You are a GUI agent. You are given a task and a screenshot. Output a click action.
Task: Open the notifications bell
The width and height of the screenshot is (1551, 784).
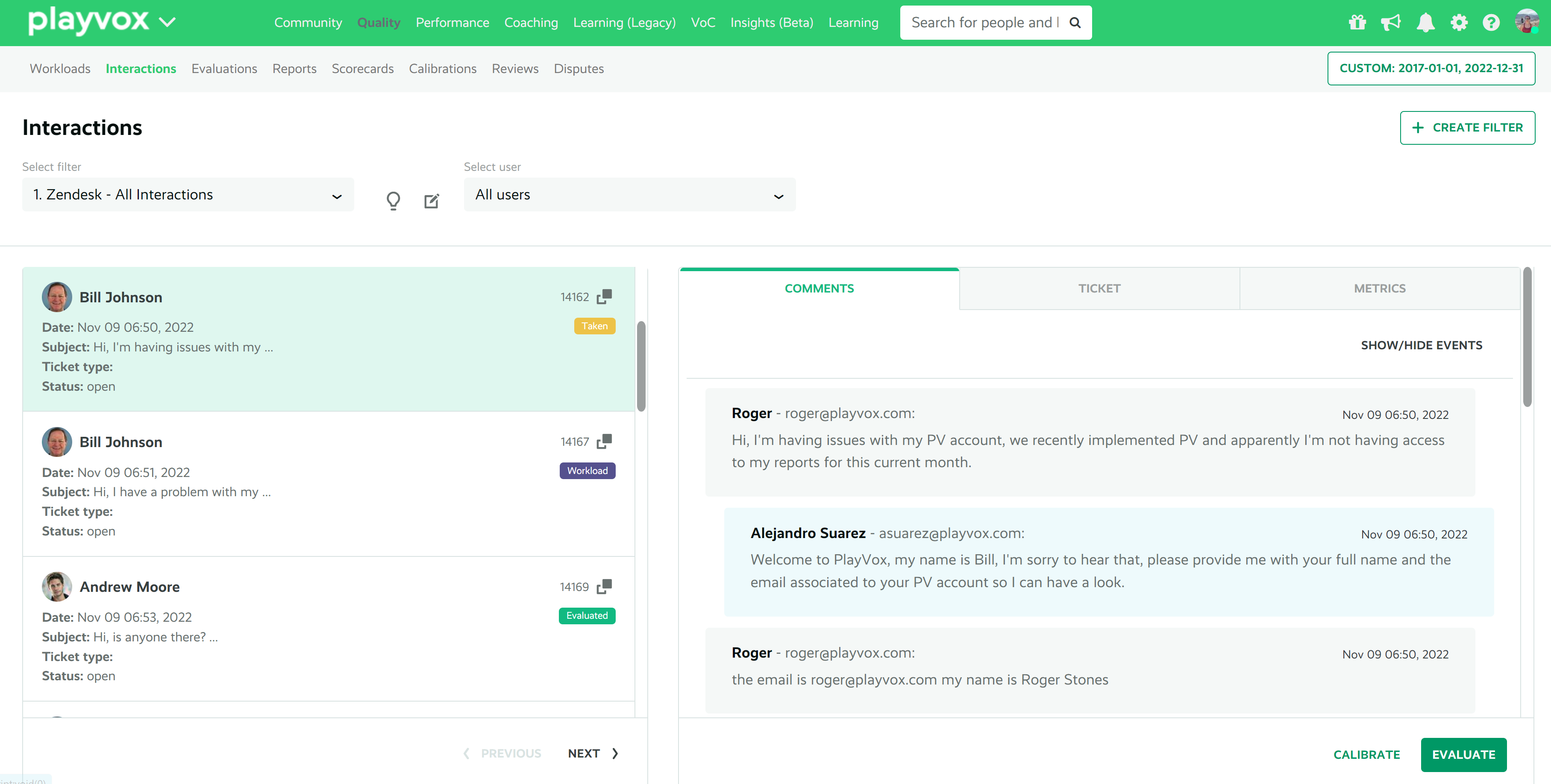pos(1426,22)
